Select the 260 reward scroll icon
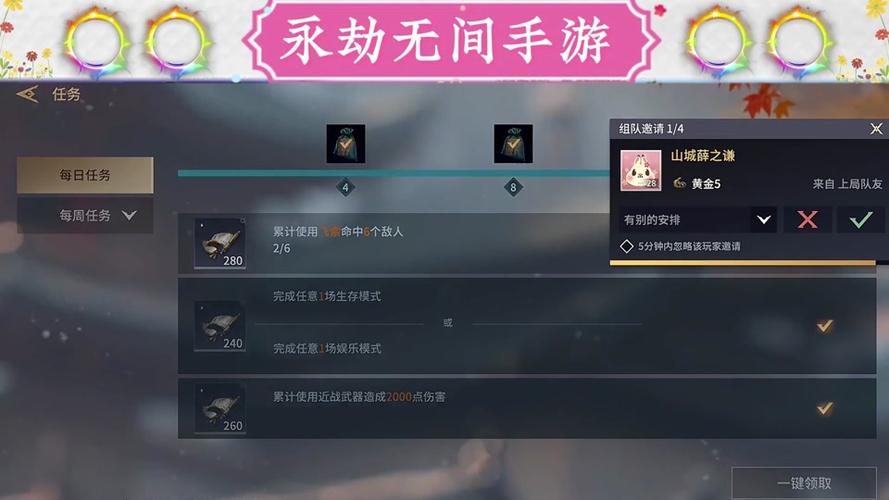The width and height of the screenshot is (889, 500). 220,409
